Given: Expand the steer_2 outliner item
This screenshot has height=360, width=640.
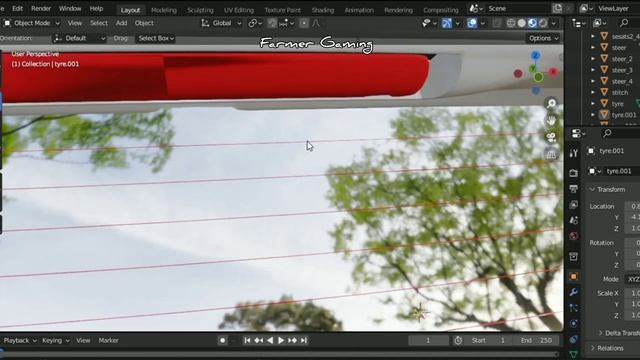Looking at the screenshot, I should [593, 59].
